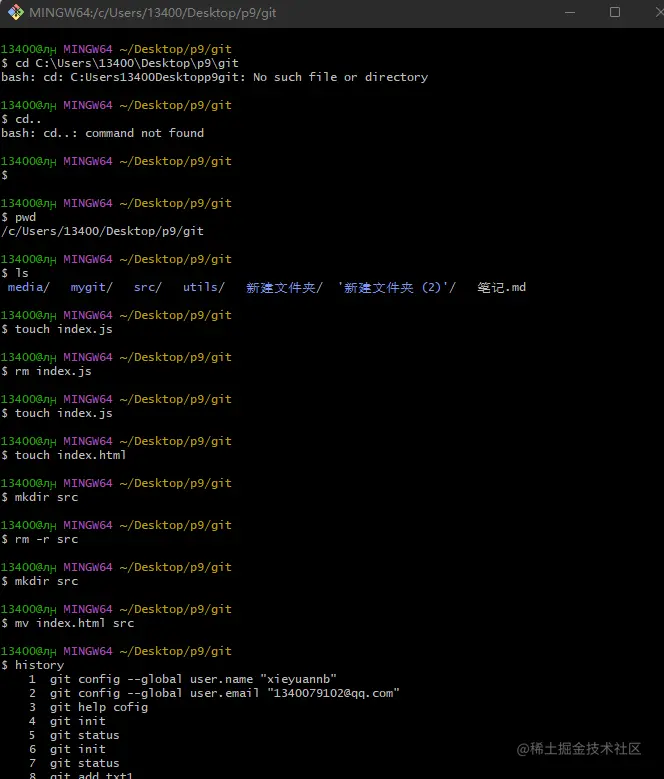
Task: Click the 'rm -r src' command
Action: point(40,539)
